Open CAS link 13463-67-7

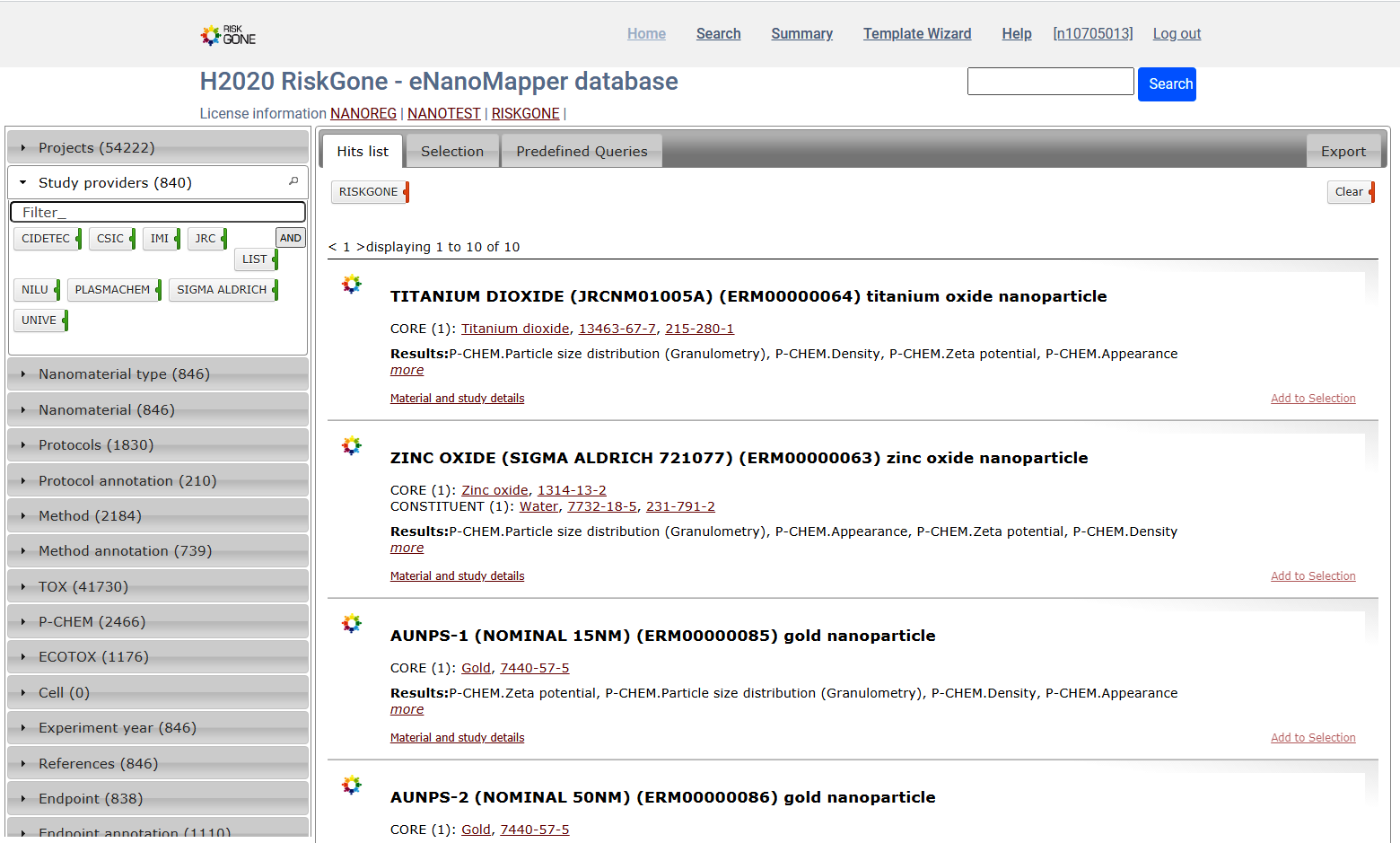(x=617, y=329)
